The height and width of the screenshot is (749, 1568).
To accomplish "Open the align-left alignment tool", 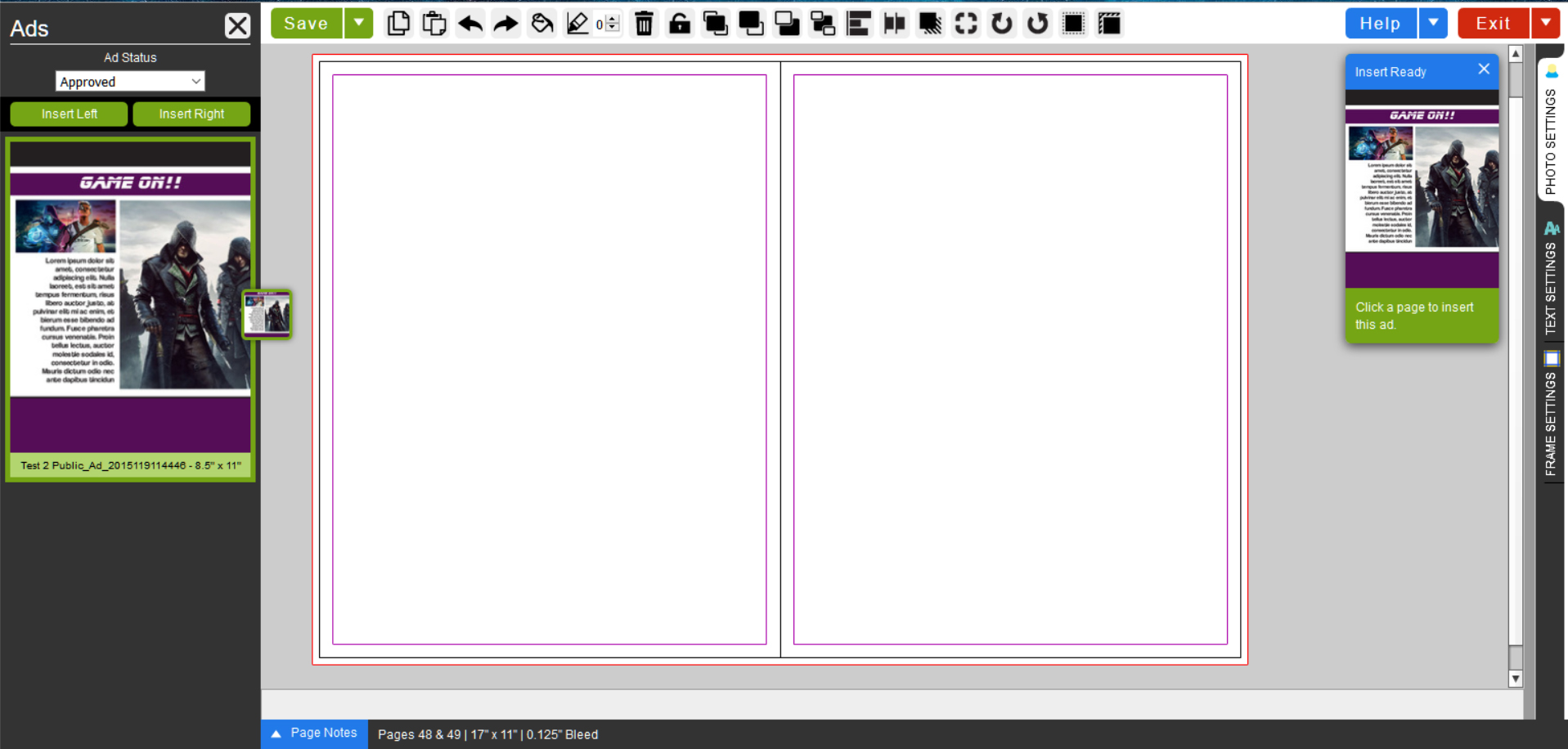I will (859, 24).
